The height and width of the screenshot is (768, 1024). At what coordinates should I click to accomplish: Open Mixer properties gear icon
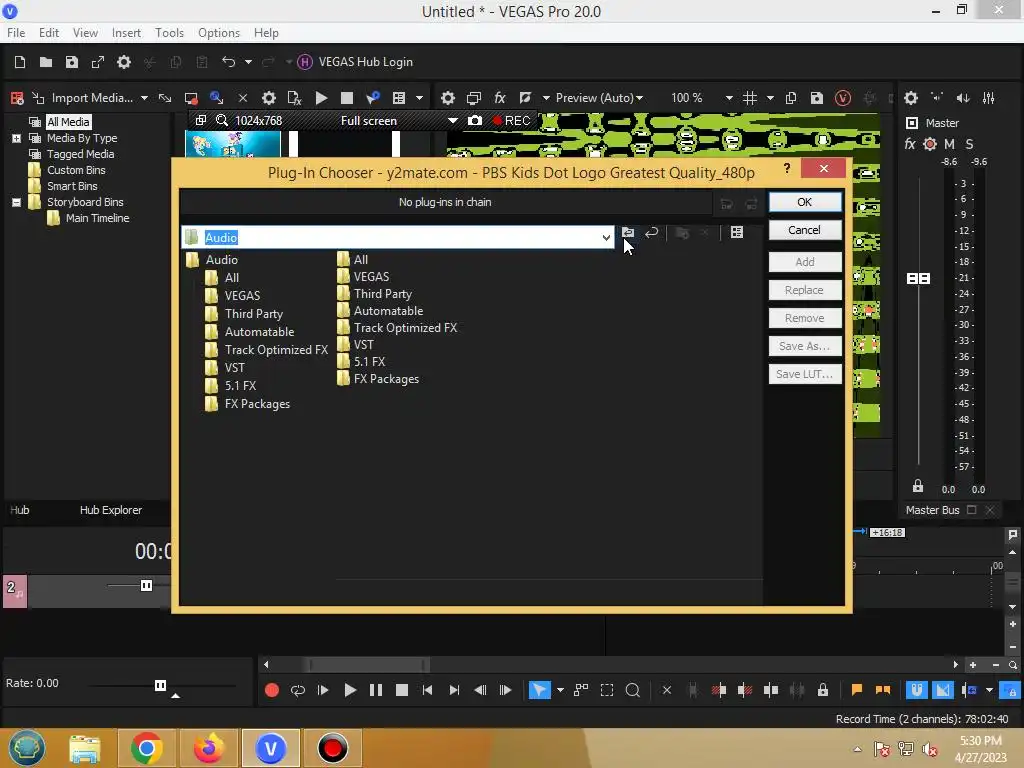911,98
